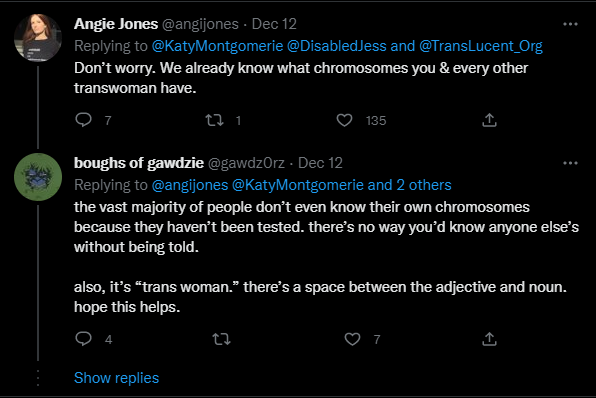The image size is (596, 398).
Task: Retweet Angie Jones's tweet
Action: 214,121
